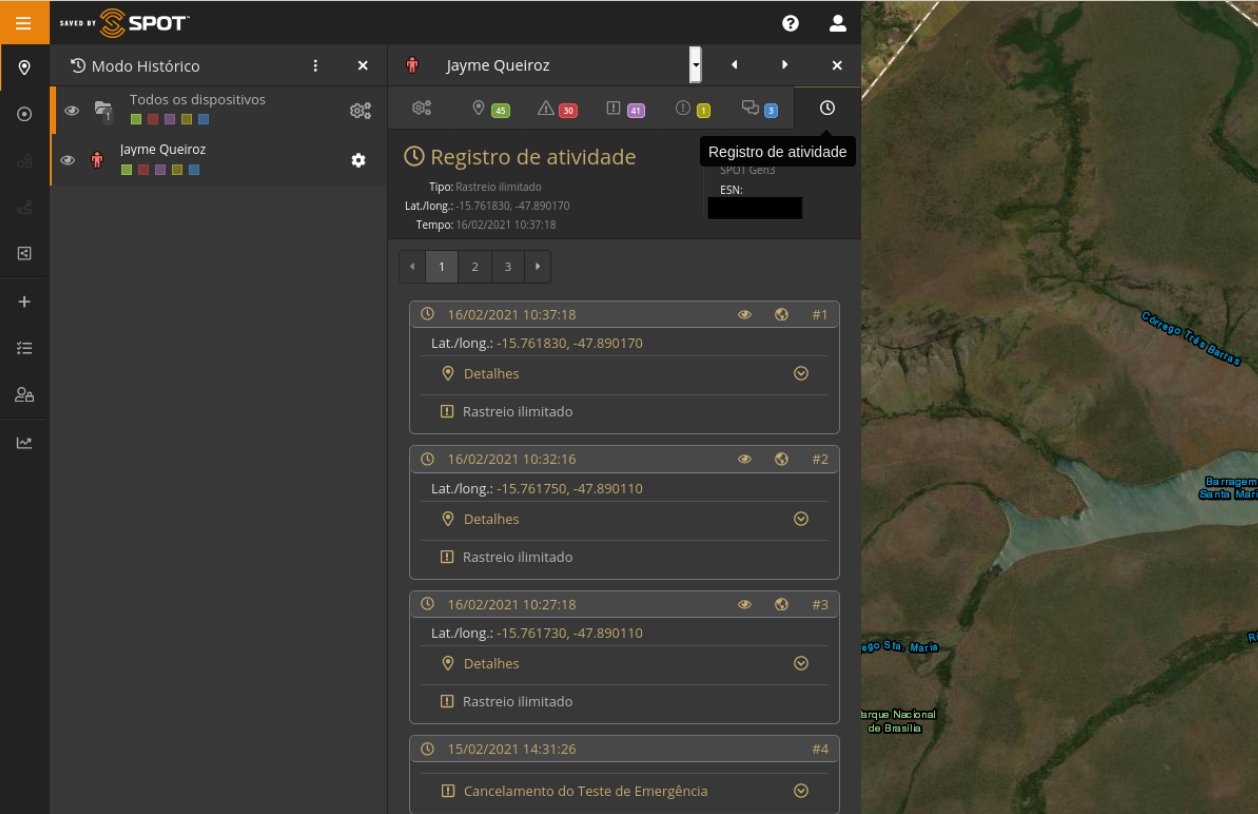Click green color swatch under Jayme Queiroz
Image resolution: width=1258 pixels, height=814 pixels.
(126, 170)
